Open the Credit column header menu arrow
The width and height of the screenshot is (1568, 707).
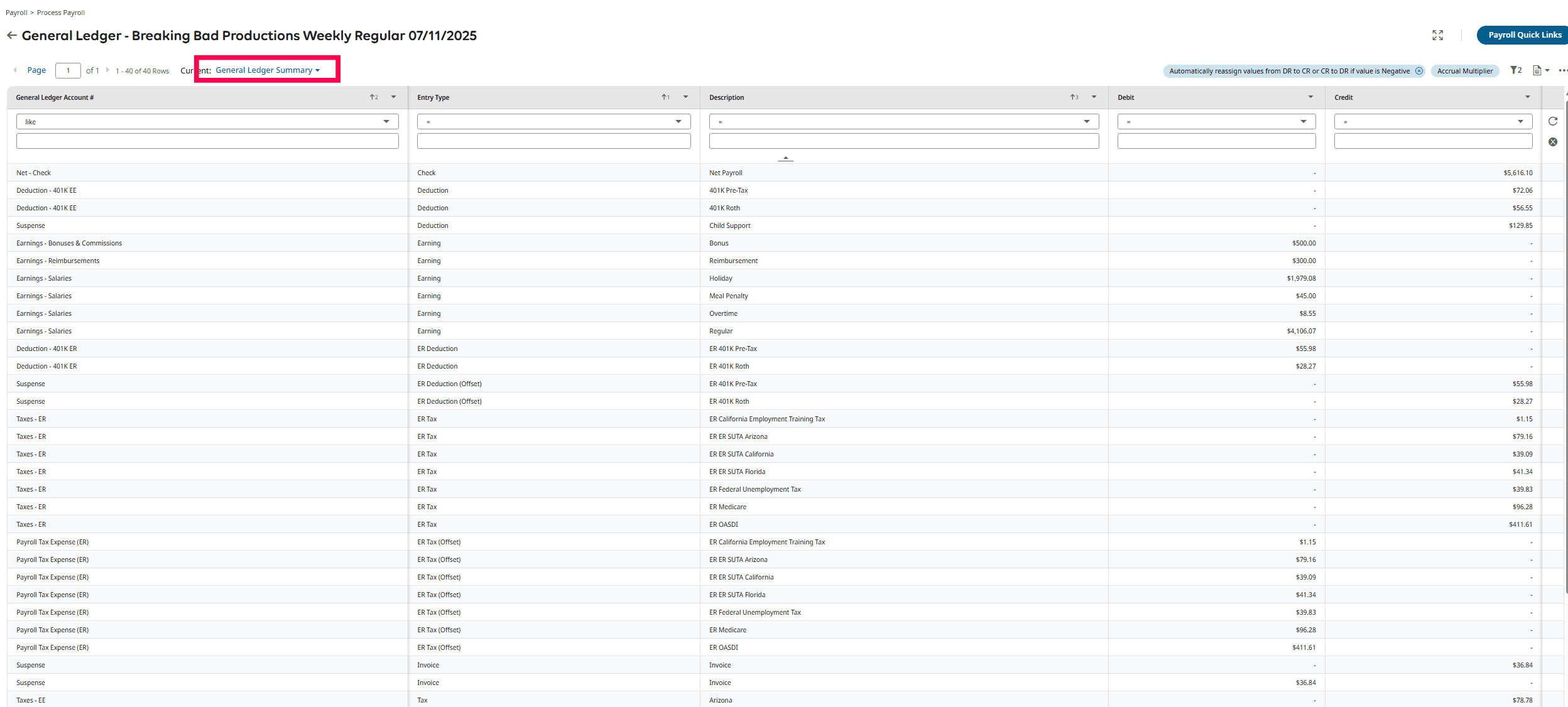tap(1527, 97)
